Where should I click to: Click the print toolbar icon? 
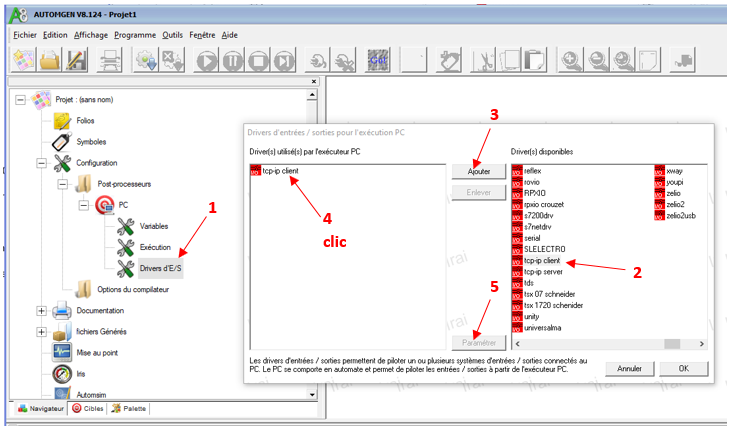tap(110, 60)
